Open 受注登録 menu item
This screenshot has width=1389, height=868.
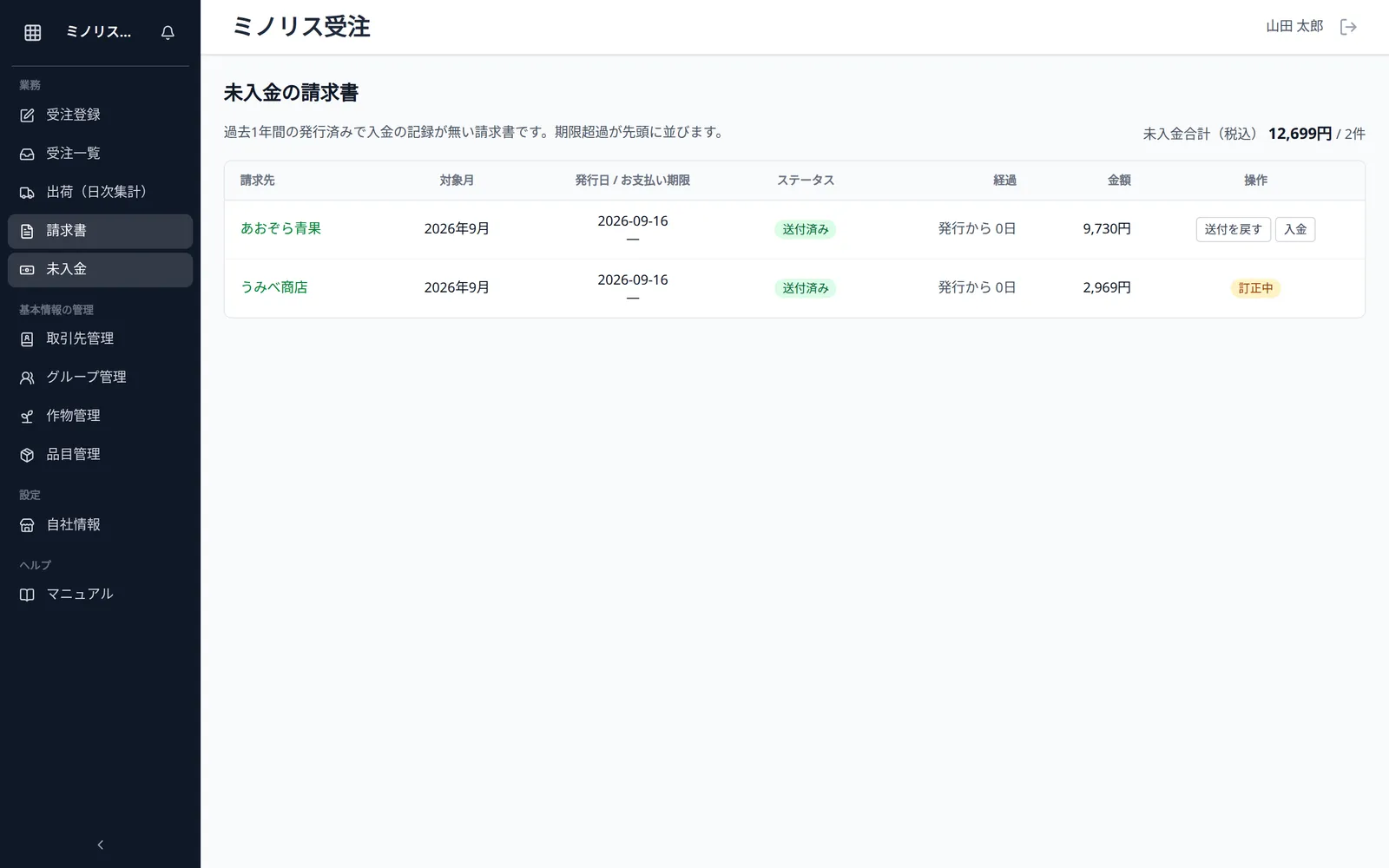coord(101,115)
